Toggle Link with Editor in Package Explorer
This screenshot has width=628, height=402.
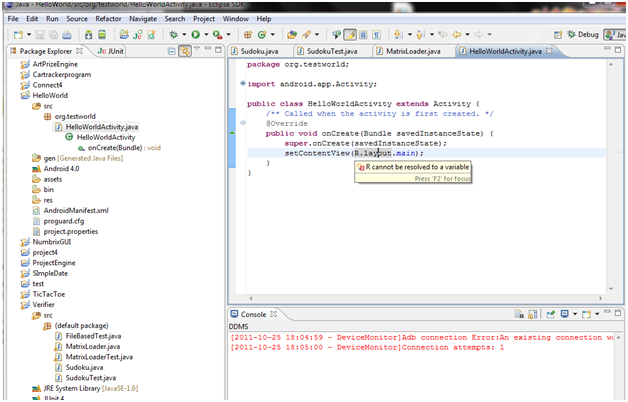[x=185, y=50]
